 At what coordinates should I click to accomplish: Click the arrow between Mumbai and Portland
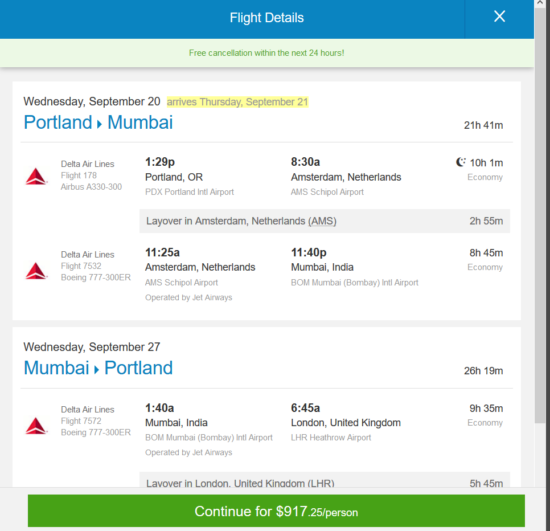coord(96,369)
